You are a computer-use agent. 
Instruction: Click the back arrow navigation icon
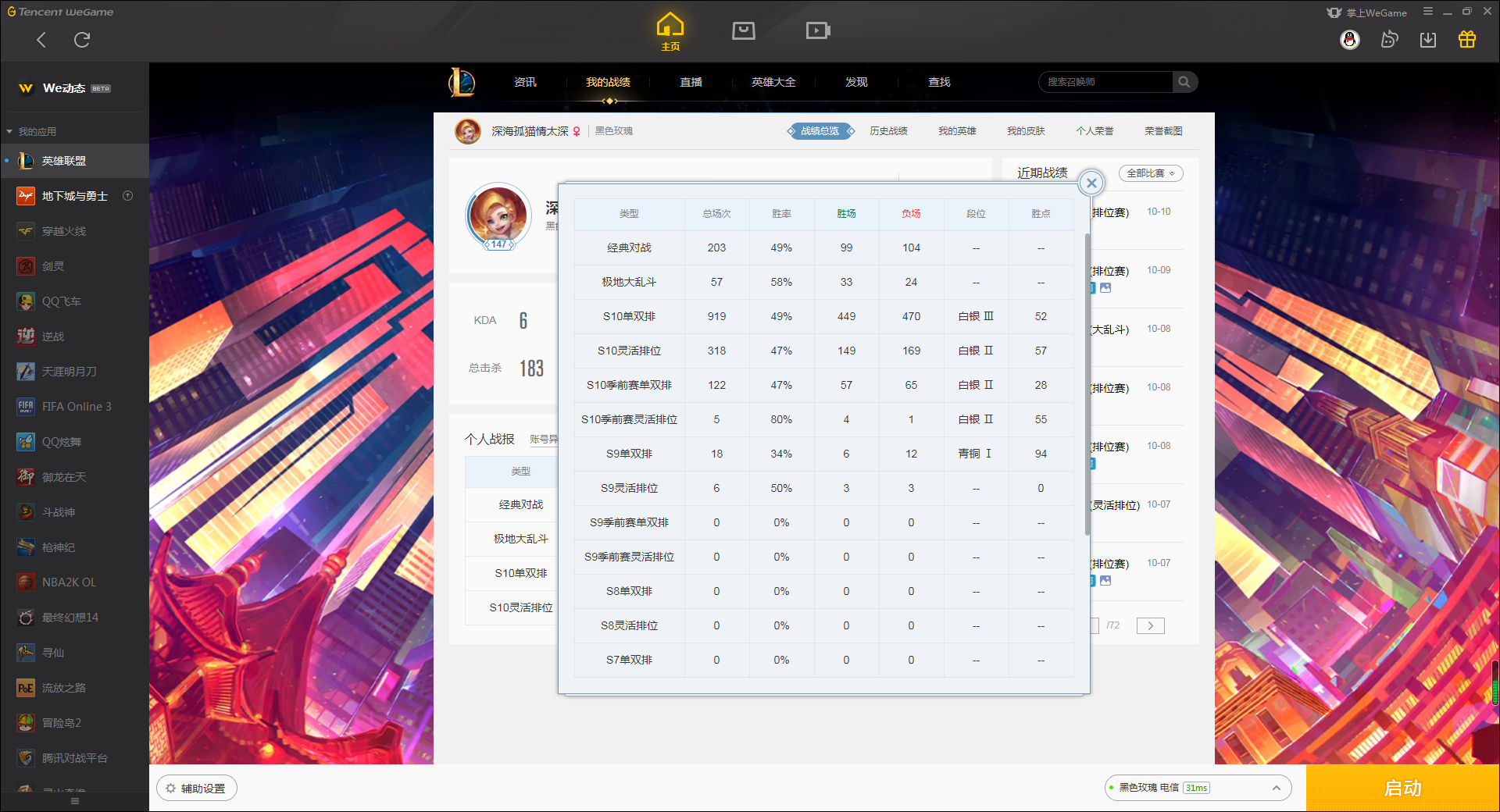(x=41, y=40)
